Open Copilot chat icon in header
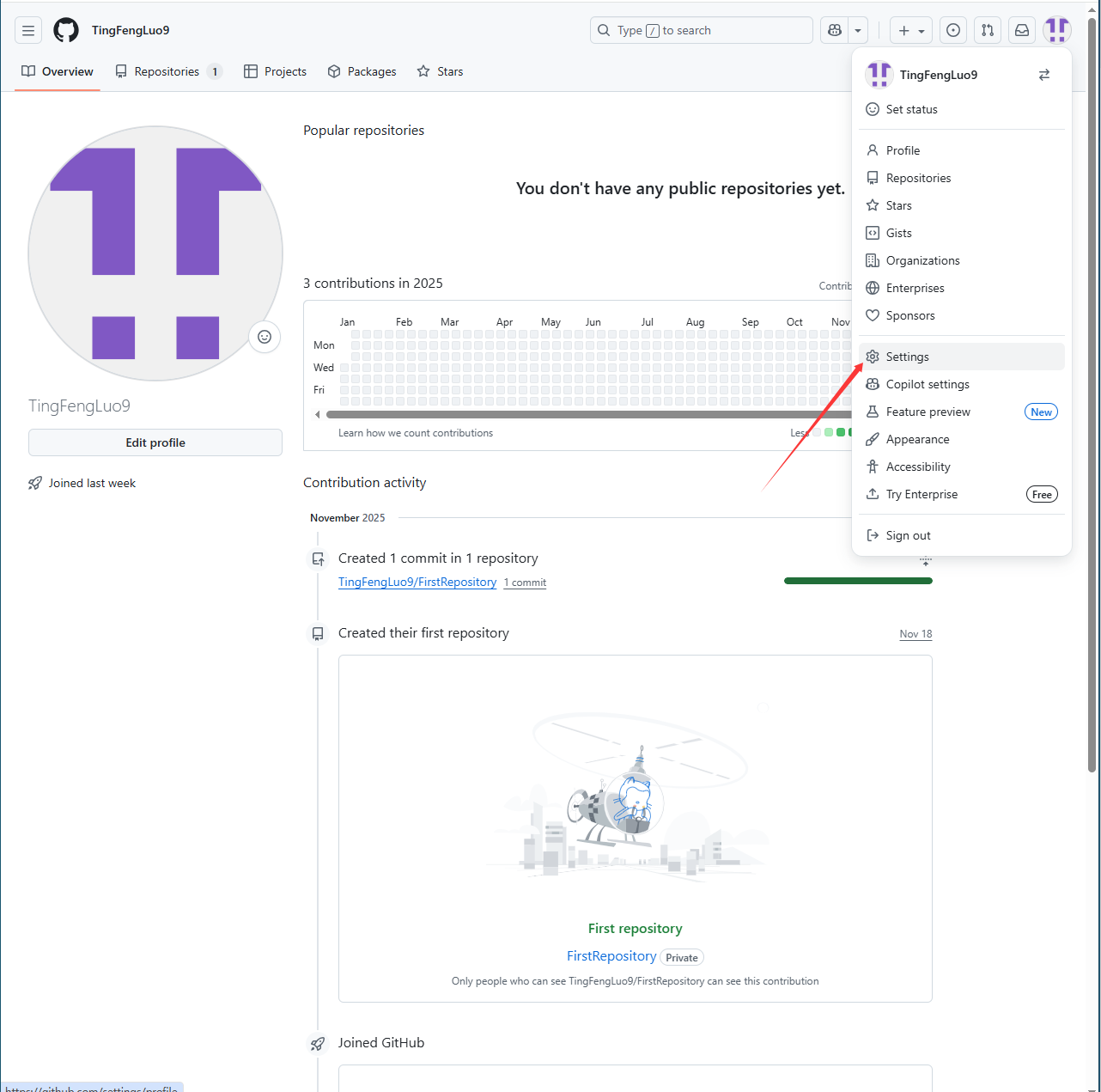This screenshot has width=1101, height=1092. [x=834, y=30]
